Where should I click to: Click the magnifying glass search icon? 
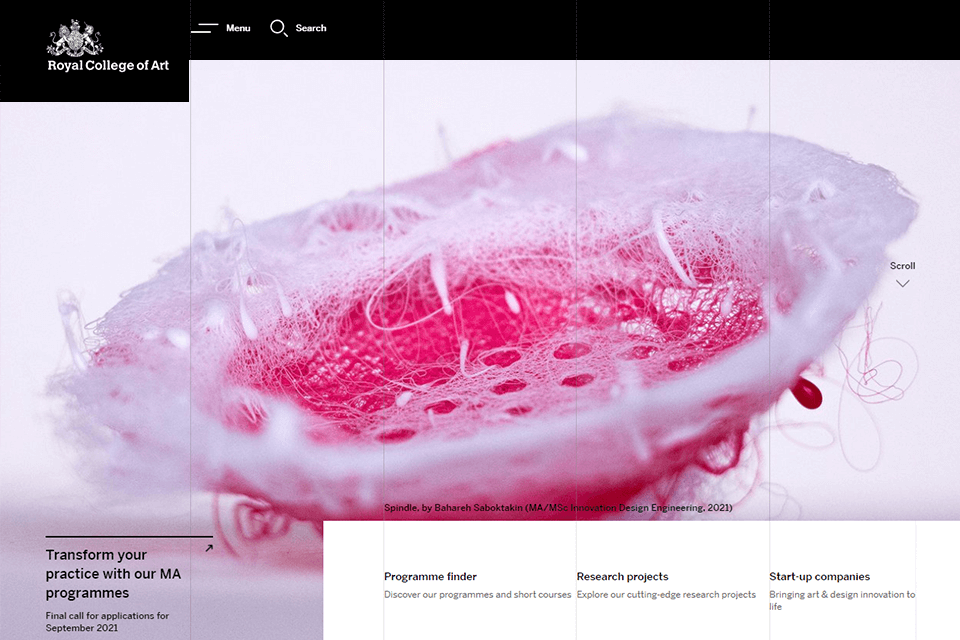pos(279,28)
